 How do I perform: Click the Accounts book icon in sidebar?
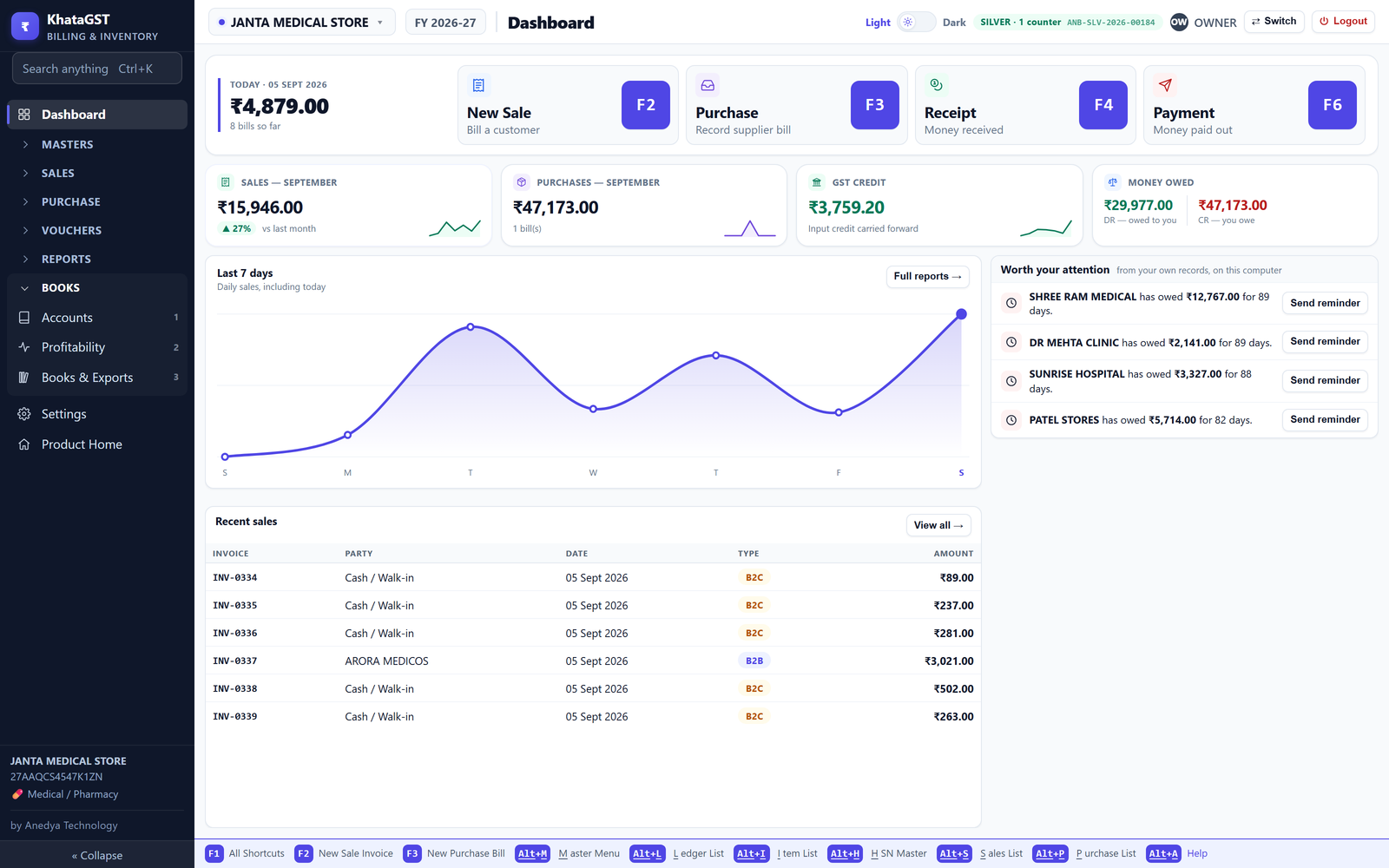tap(24, 318)
